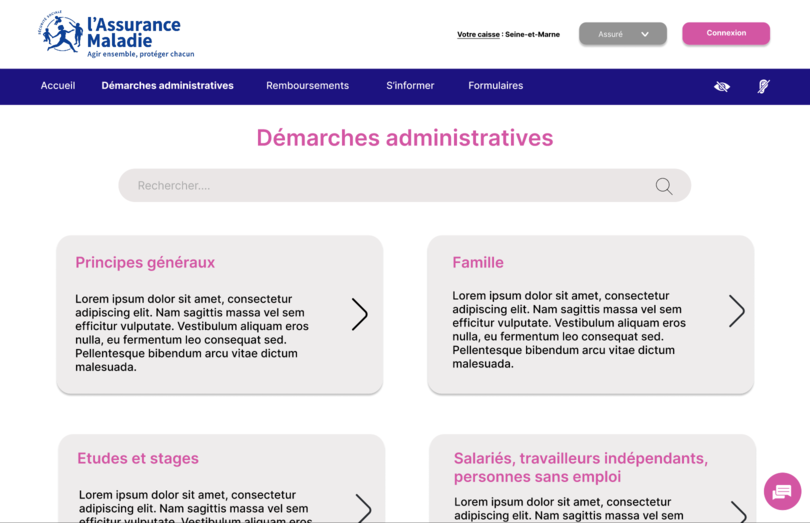This screenshot has height=523, width=810.
Task: Click the Votre caisse link
Action: click(x=478, y=35)
